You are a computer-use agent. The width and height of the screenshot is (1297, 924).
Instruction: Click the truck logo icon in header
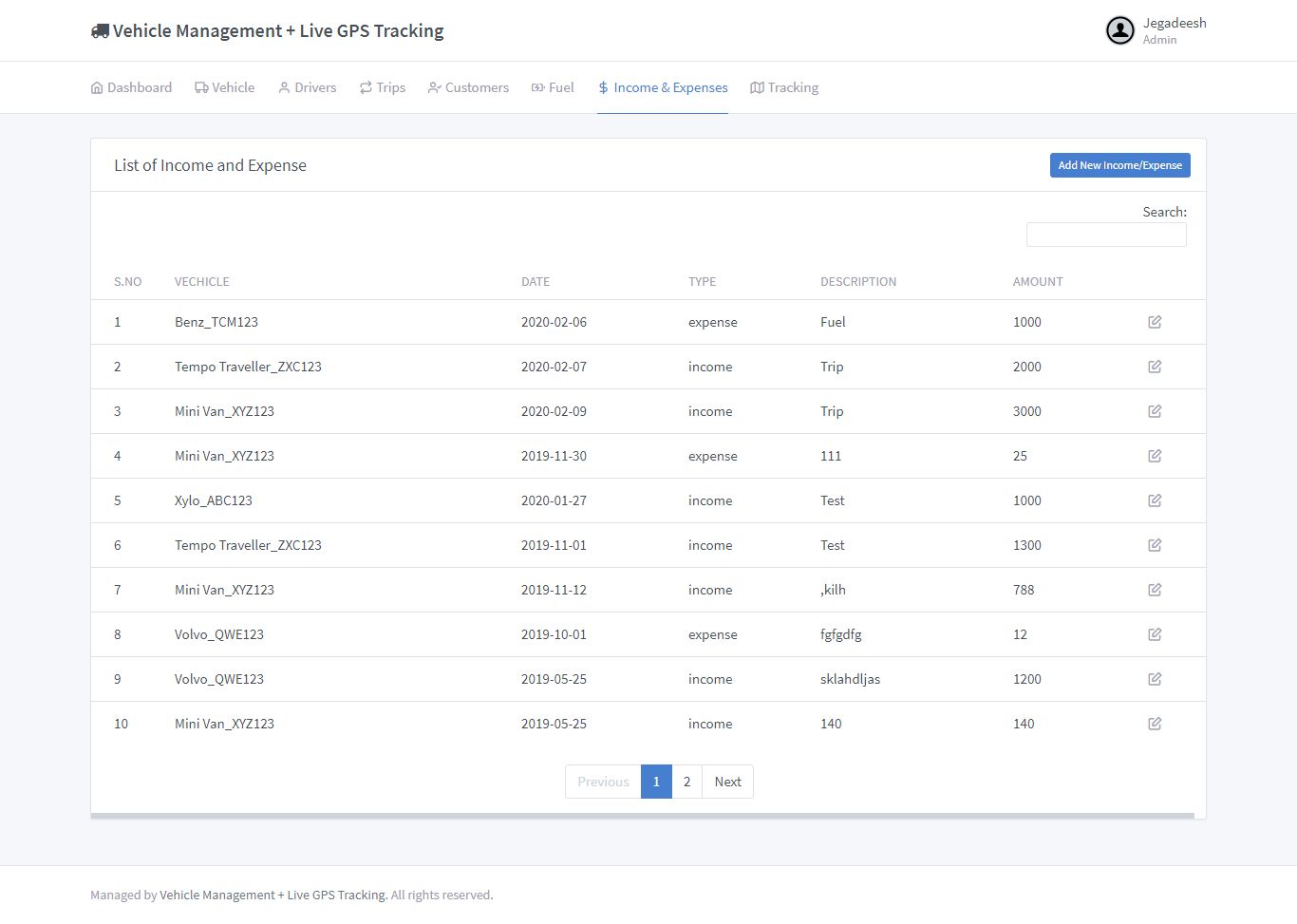(100, 31)
